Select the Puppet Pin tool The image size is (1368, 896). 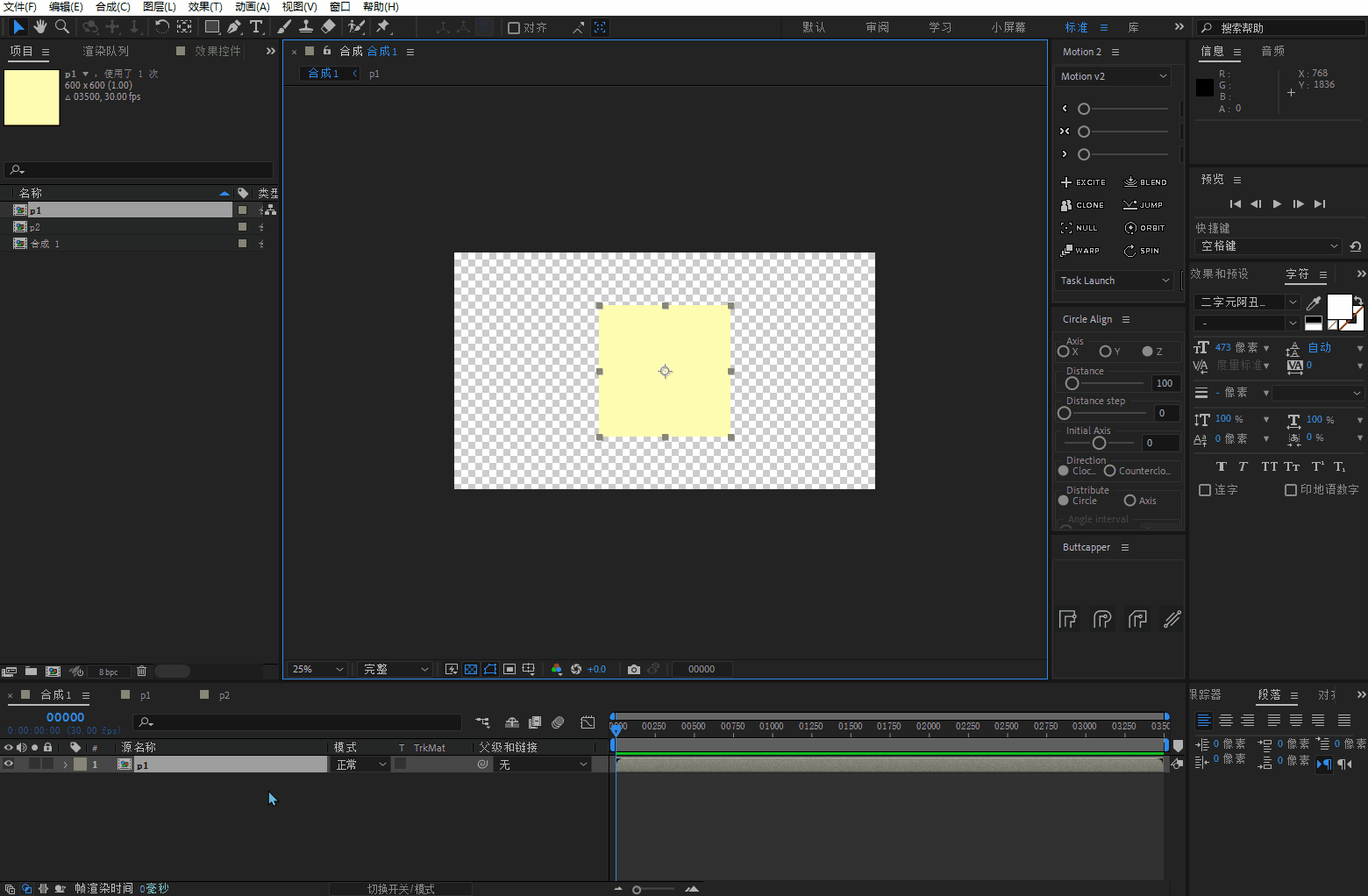click(x=383, y=27)
